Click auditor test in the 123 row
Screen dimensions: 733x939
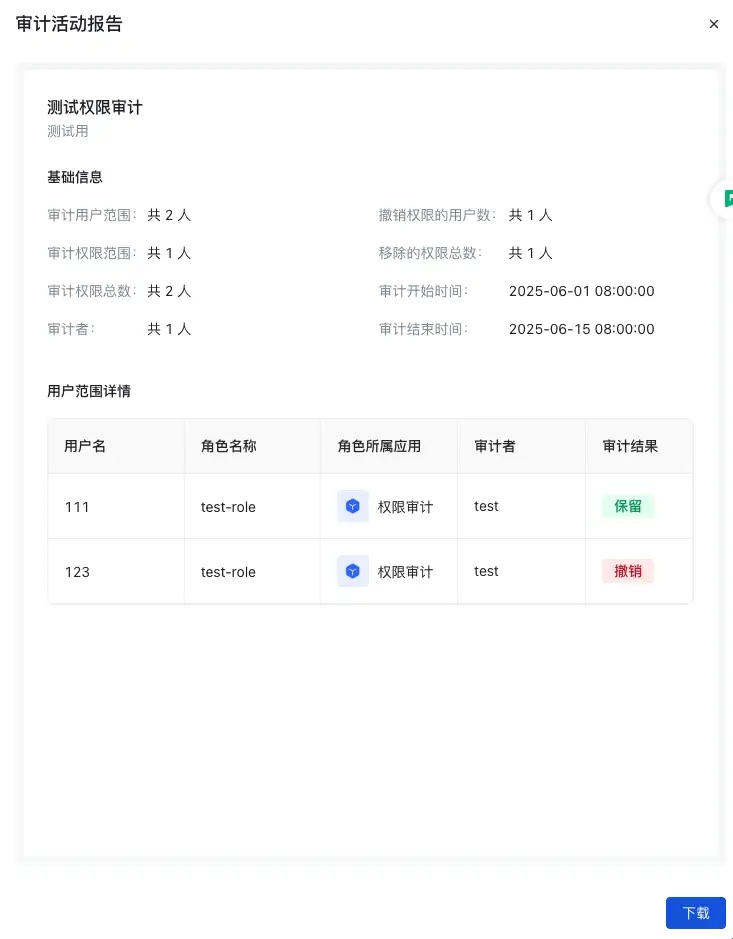pyautogui.click(x=486, y=571)
